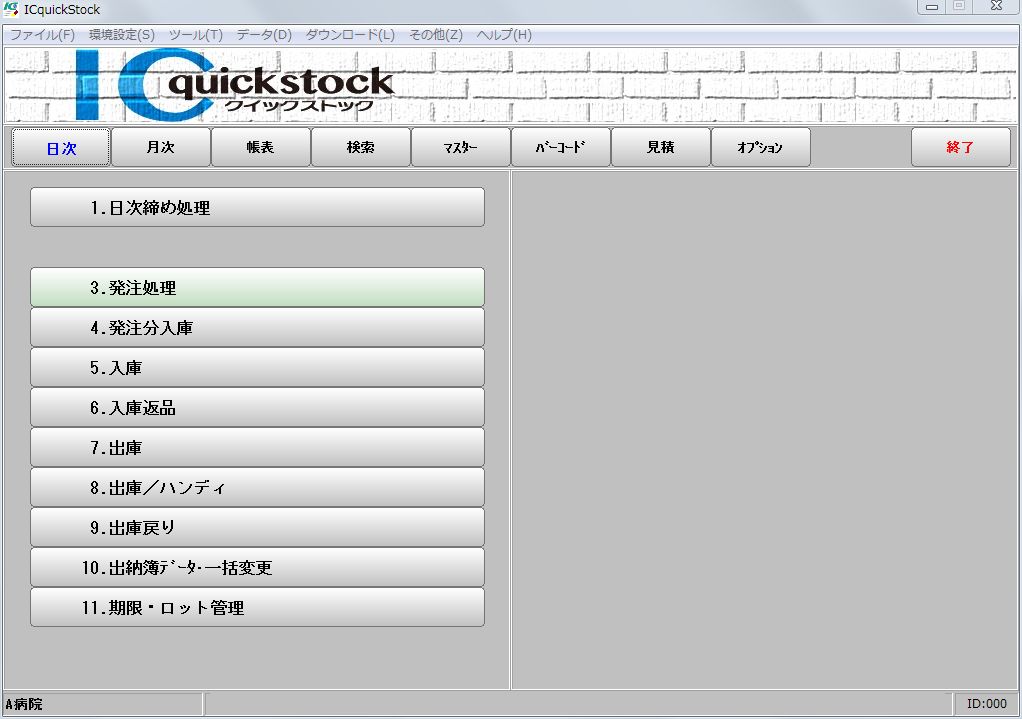This screenshot has width=1022, height=719.
Task: Open the 環境設定(S) menu
Action: 122,35
